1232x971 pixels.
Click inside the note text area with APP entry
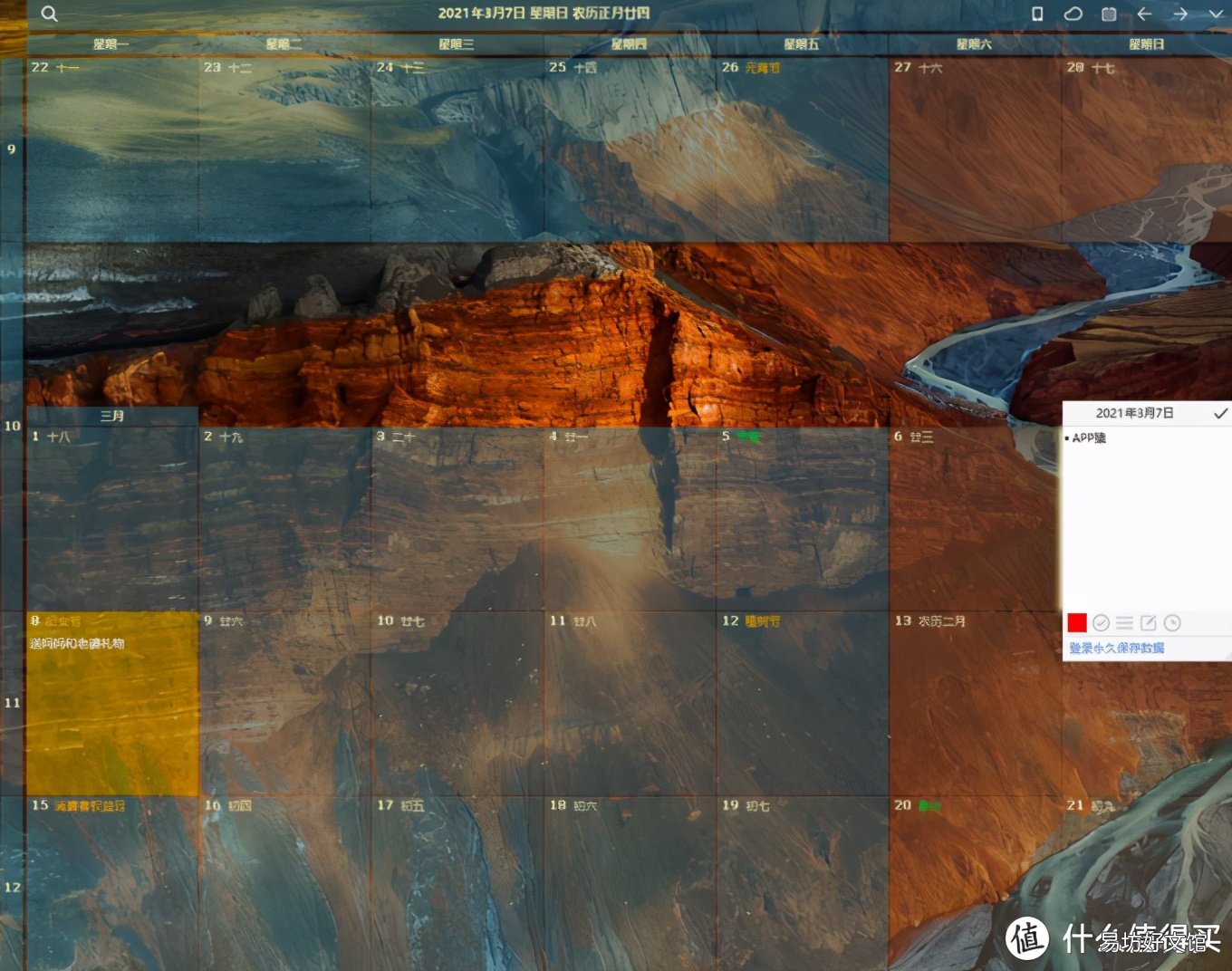1146,518
